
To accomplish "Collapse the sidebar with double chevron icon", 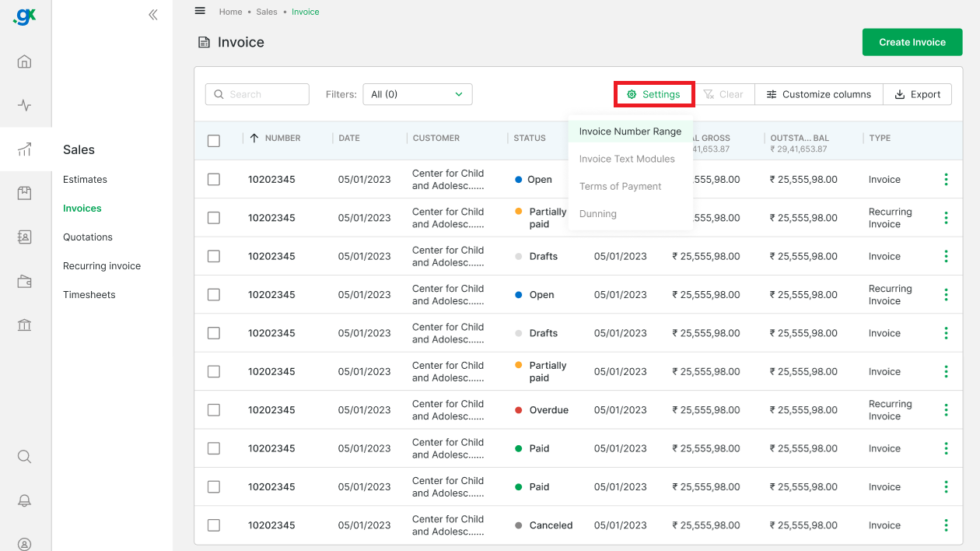I will [x=153, y=14].
